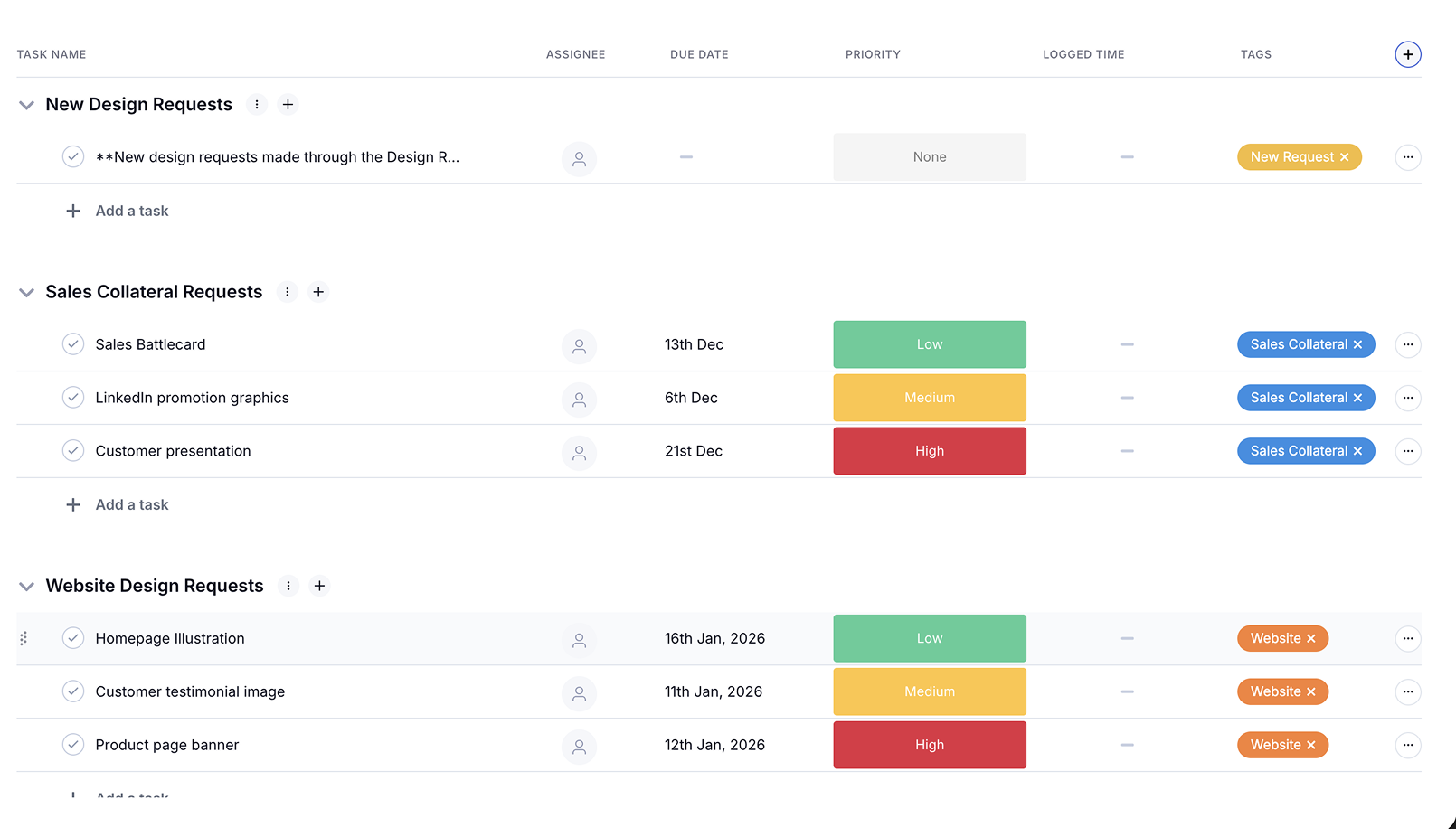The image size is (1456, 837).
Task: Complete the LinkedIn promotion graphics task
Action: pos(73,398)
